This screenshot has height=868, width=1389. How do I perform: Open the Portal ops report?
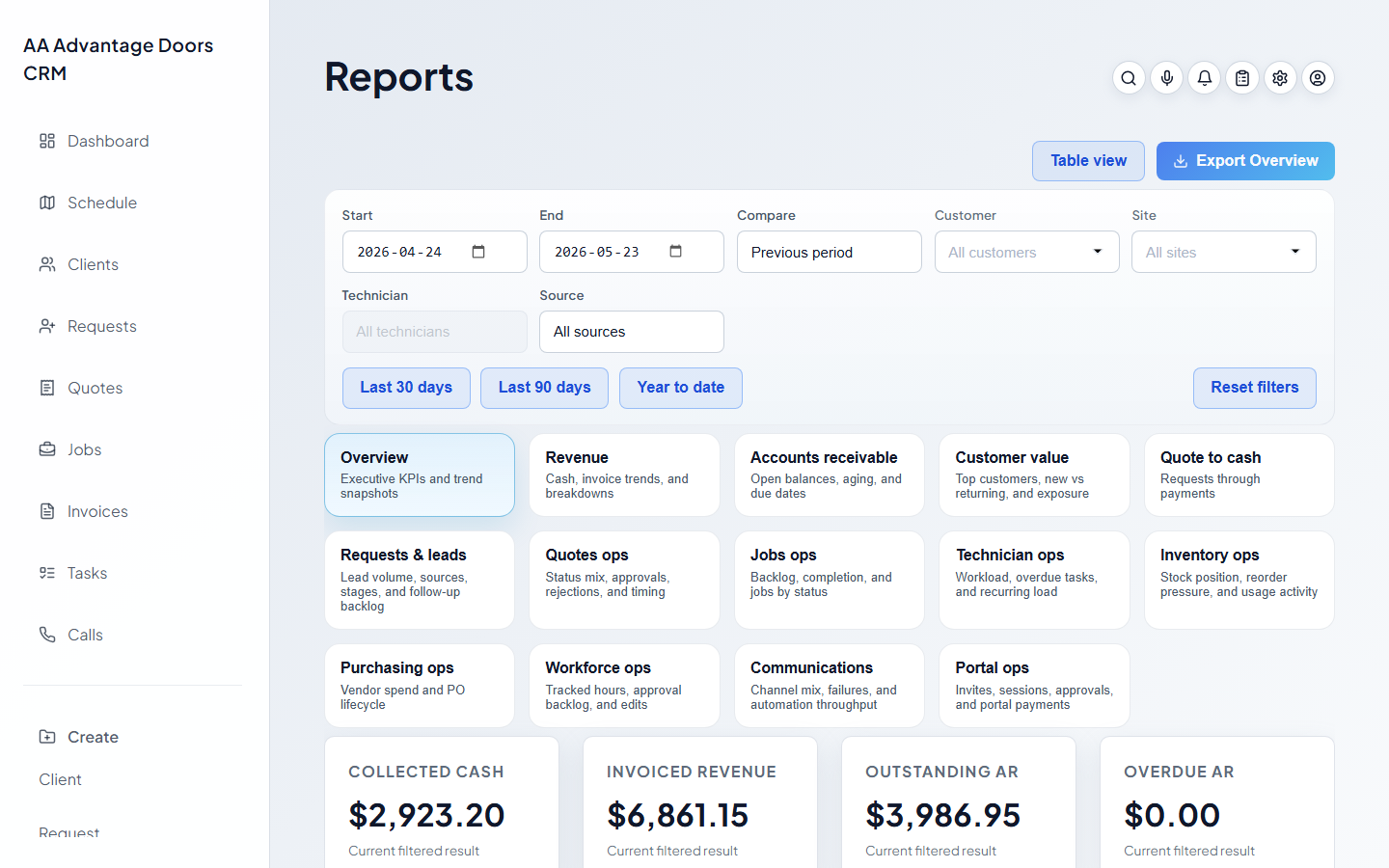point(1034,686)
